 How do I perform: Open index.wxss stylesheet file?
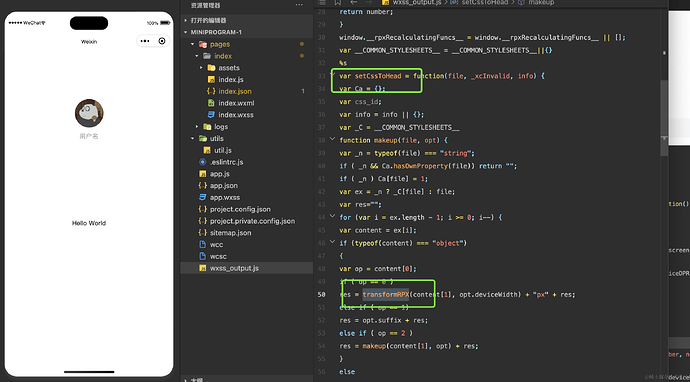click(x=236, y=115)
